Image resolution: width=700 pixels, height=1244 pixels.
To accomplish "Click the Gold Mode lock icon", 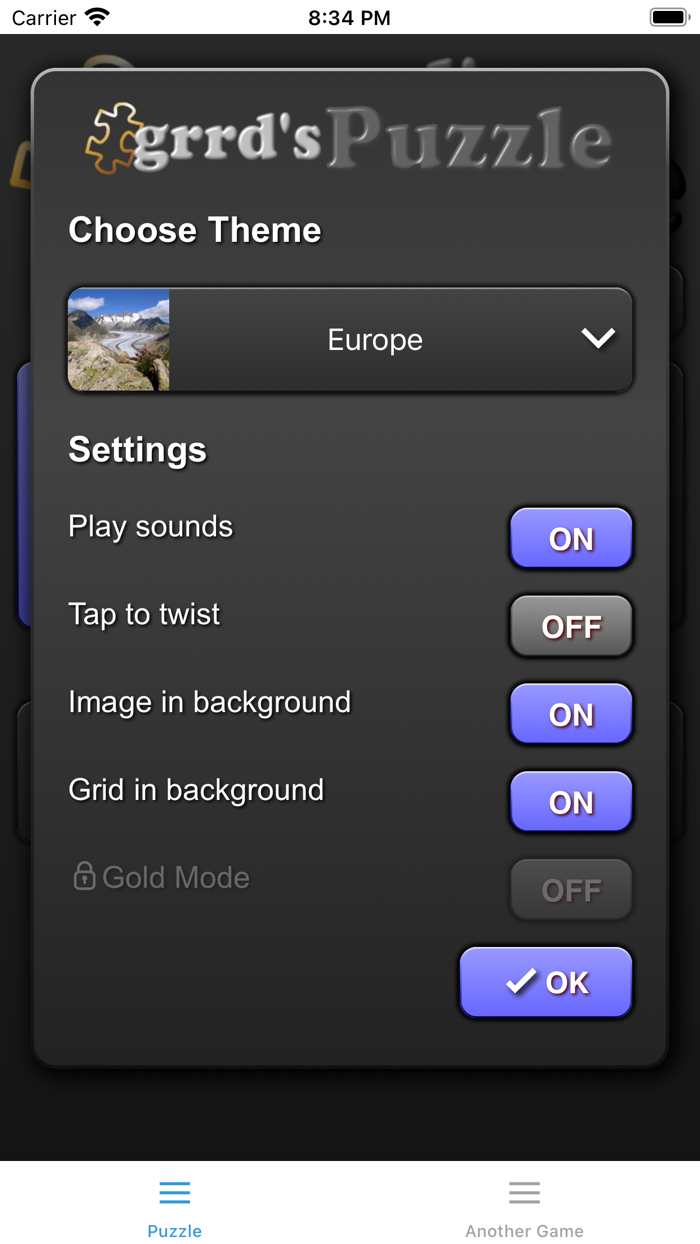I will coord(84,876).
